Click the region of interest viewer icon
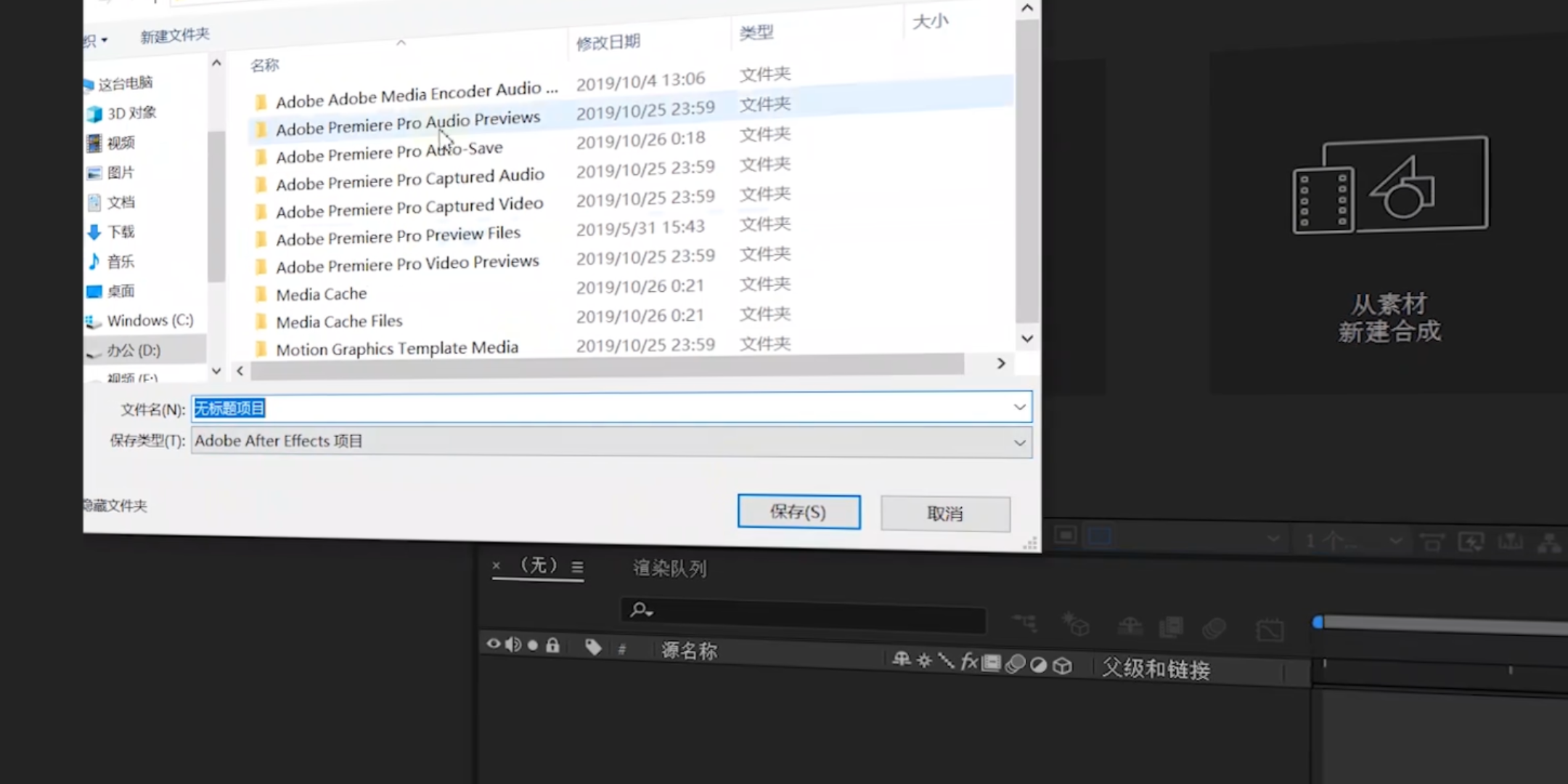The image size is (1568, 784). click(1066, 536)
